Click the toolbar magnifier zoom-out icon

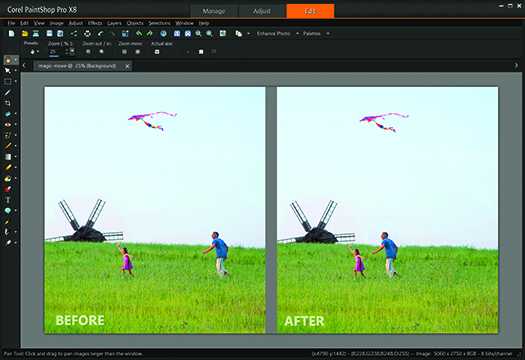click(199, 33)
